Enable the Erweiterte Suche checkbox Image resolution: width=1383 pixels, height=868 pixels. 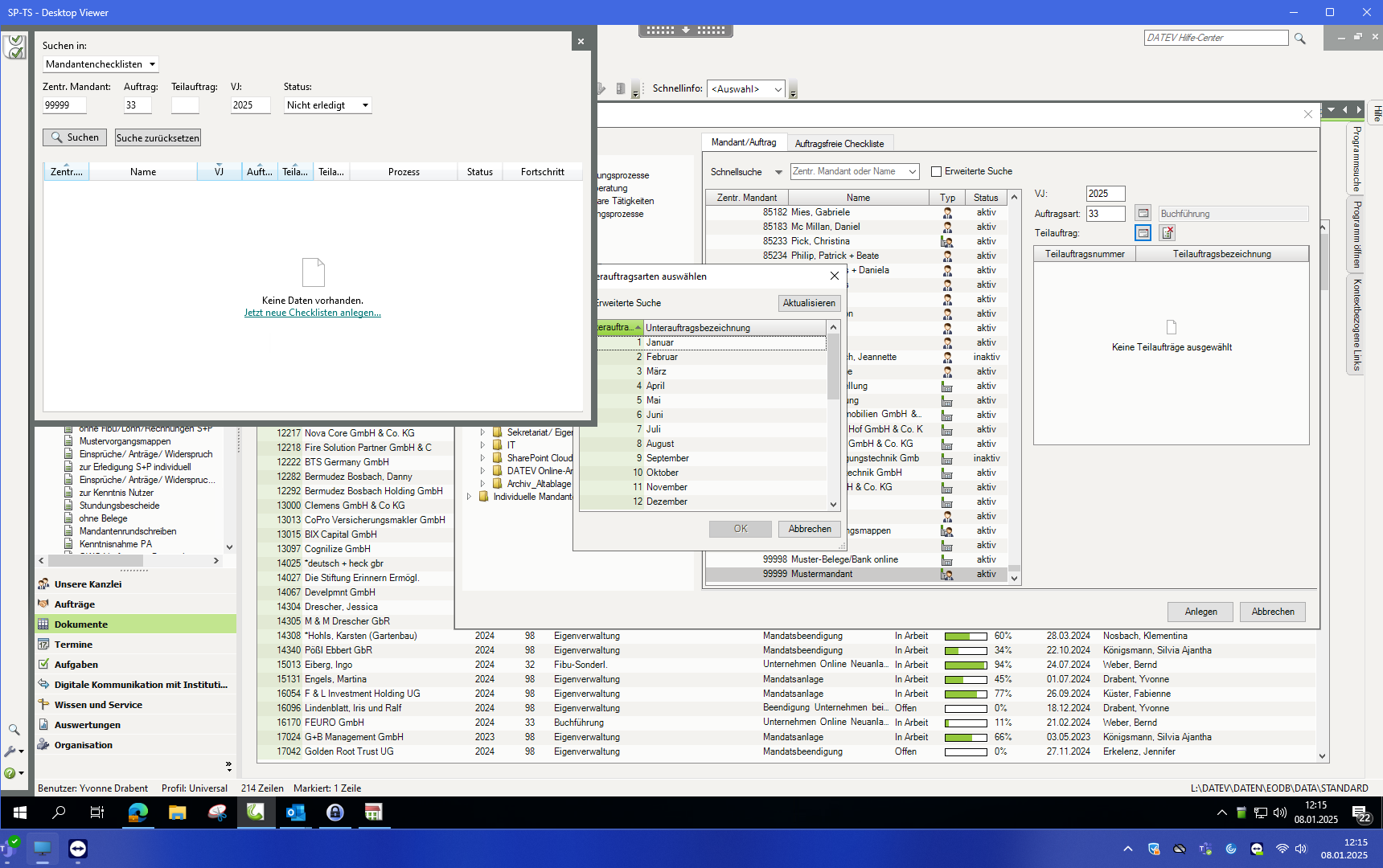click(936, 171)
